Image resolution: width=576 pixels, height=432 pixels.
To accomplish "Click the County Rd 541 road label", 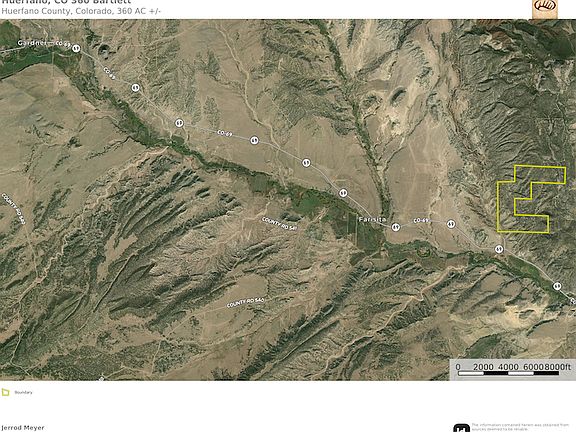I will (x=279, y=224).
